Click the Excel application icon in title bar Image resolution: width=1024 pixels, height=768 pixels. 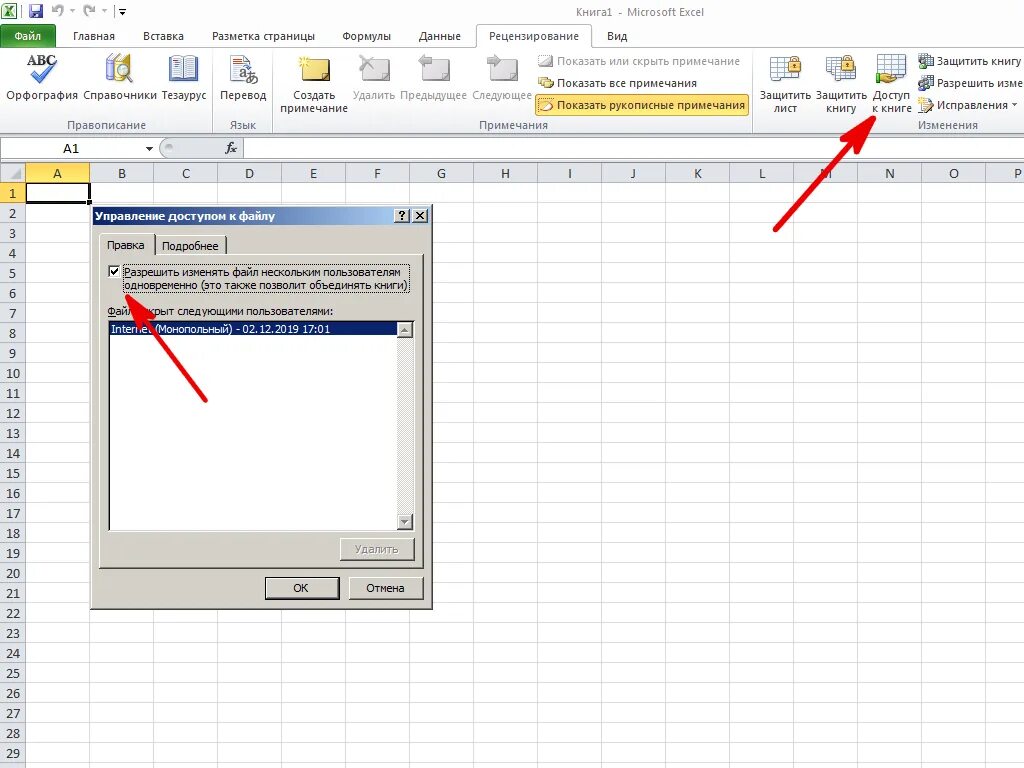[9, 11]
